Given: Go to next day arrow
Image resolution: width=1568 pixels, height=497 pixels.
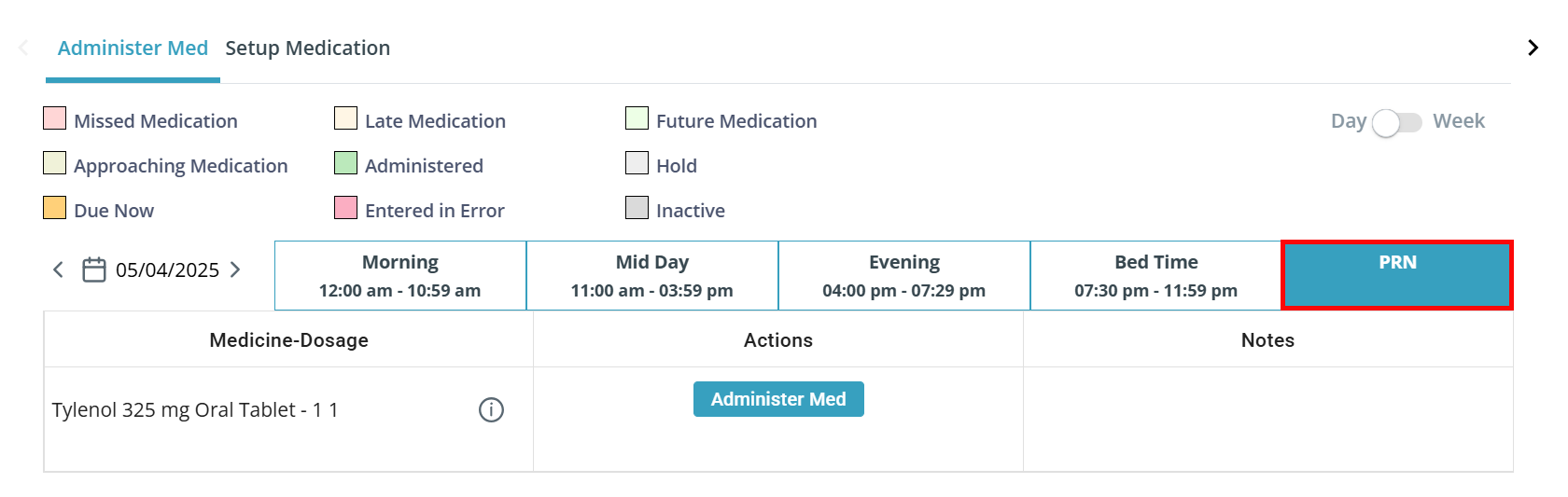Looking at the screenshot, I should (235, 270).
